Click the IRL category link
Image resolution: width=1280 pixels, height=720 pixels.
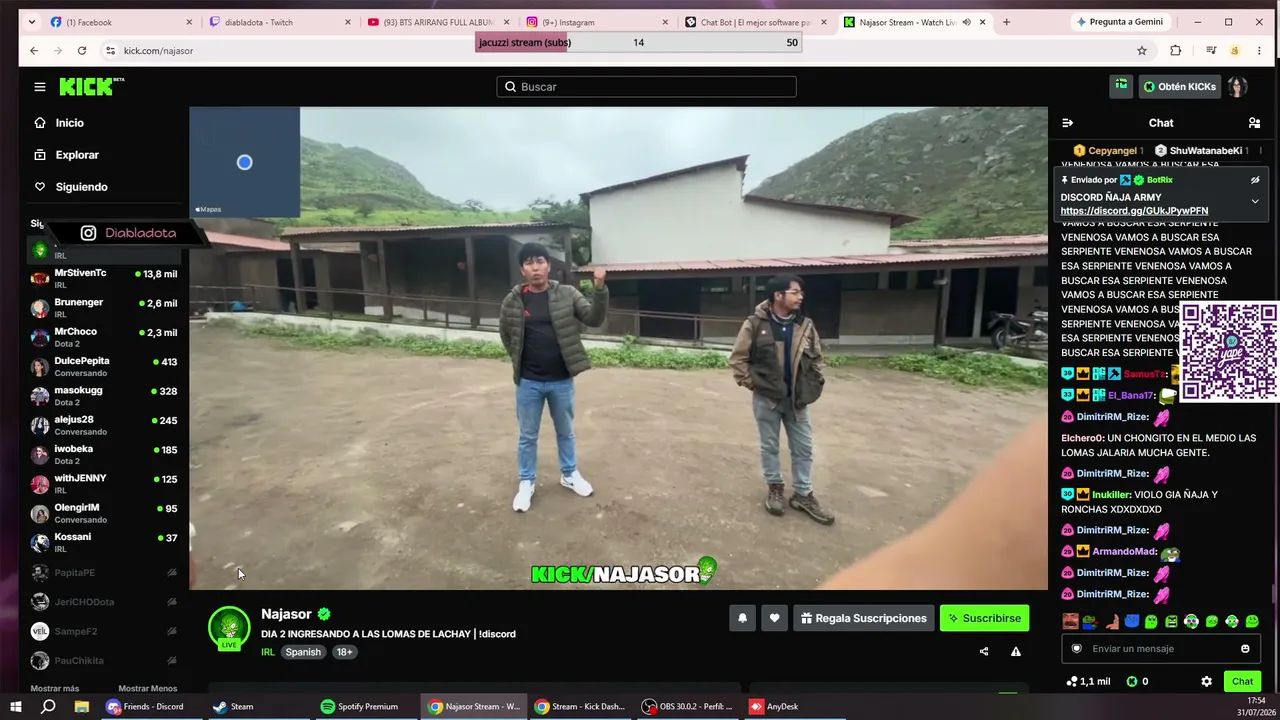268,652
